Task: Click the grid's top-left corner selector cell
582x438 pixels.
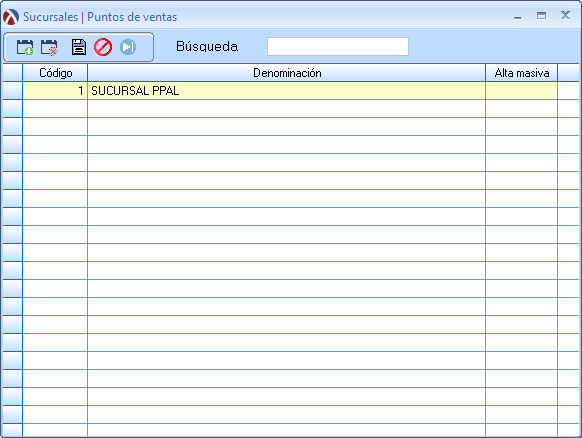Action: pos(12,73)
